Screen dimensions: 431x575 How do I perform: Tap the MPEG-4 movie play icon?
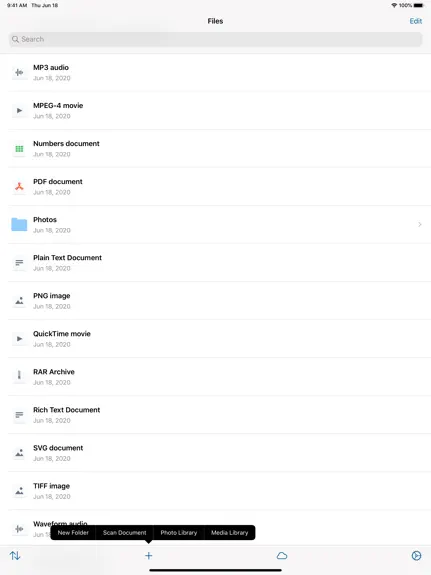tap(19, 110)
